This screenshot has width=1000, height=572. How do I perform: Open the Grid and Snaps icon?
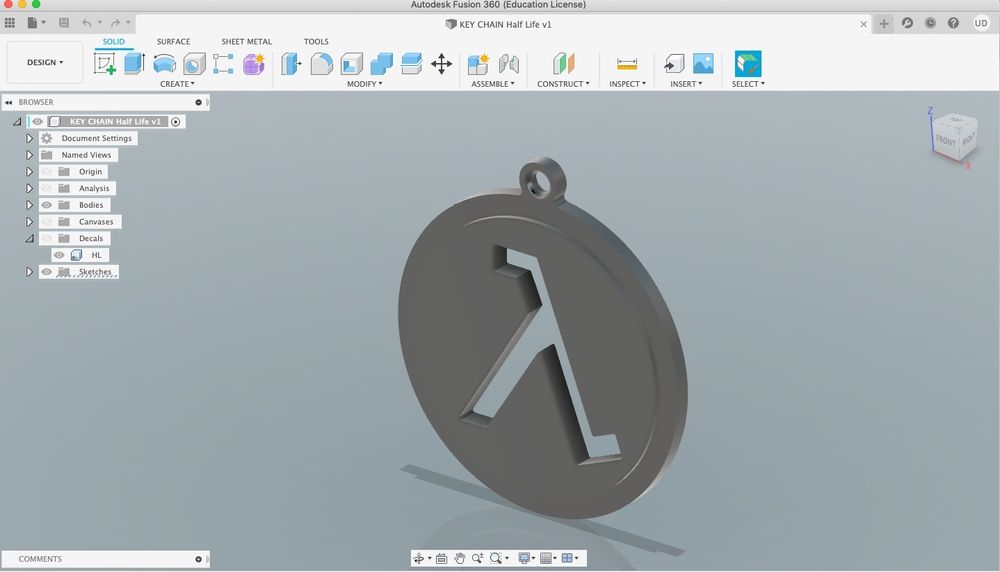(x=545, y=559)
